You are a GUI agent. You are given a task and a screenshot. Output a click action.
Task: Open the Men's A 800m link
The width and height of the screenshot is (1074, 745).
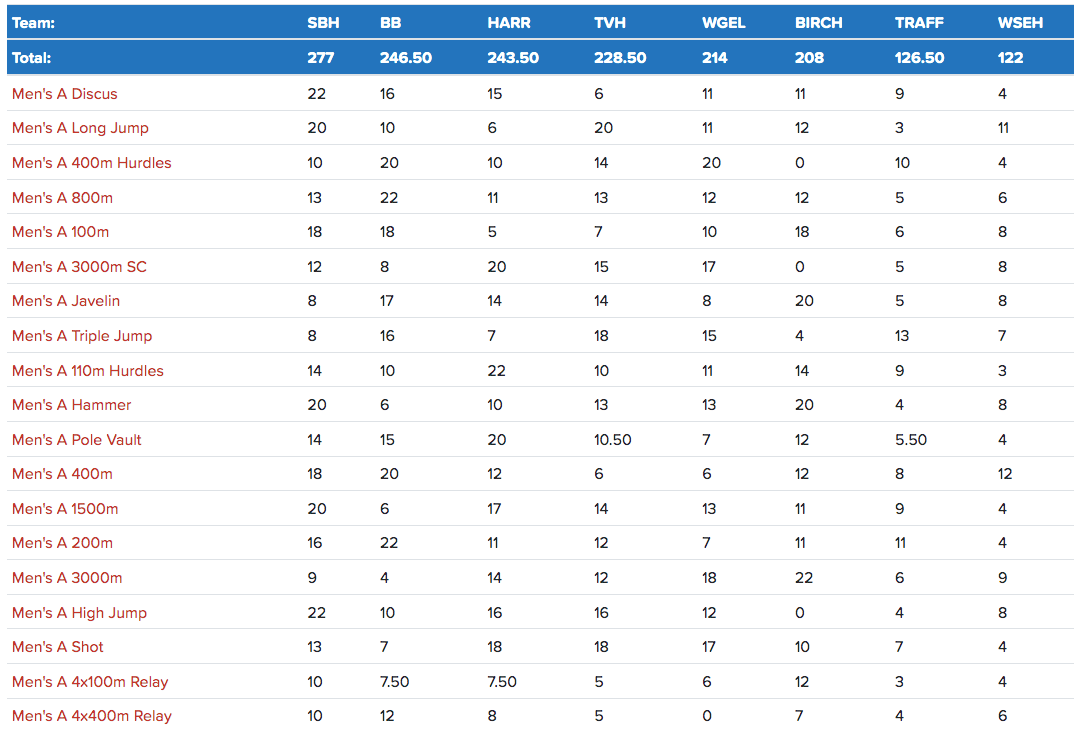pos(62,198)
